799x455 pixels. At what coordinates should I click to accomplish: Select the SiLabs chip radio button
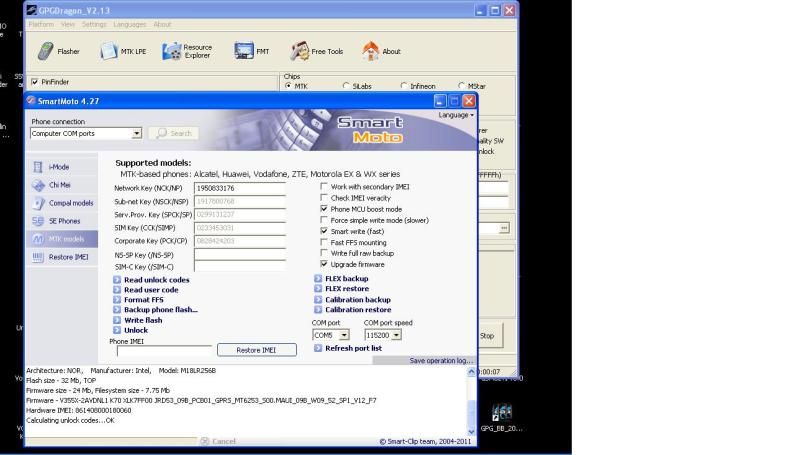click(346, 86)
